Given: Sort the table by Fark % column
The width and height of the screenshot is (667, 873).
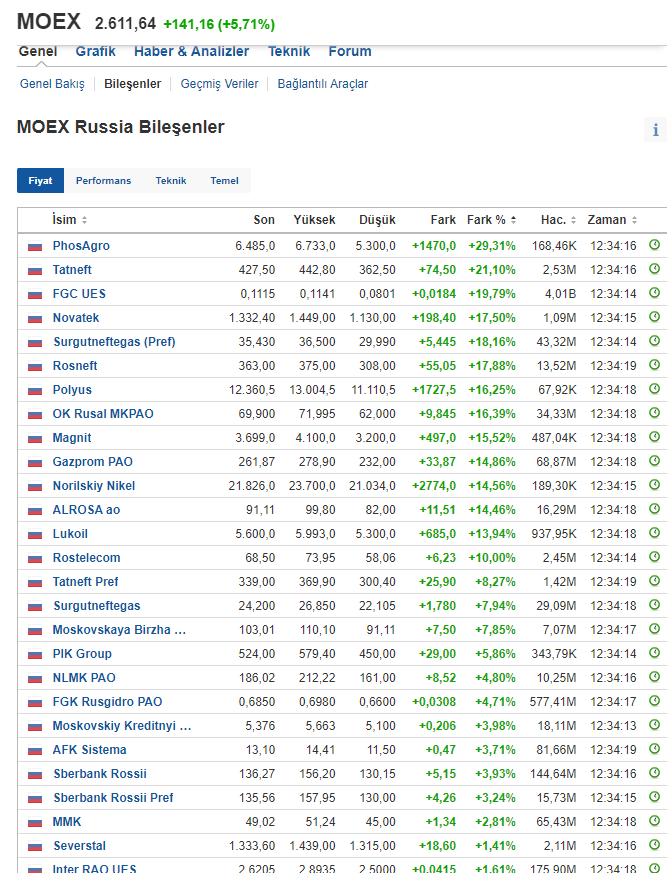Looking at the screenshot, I should (492, 219).
